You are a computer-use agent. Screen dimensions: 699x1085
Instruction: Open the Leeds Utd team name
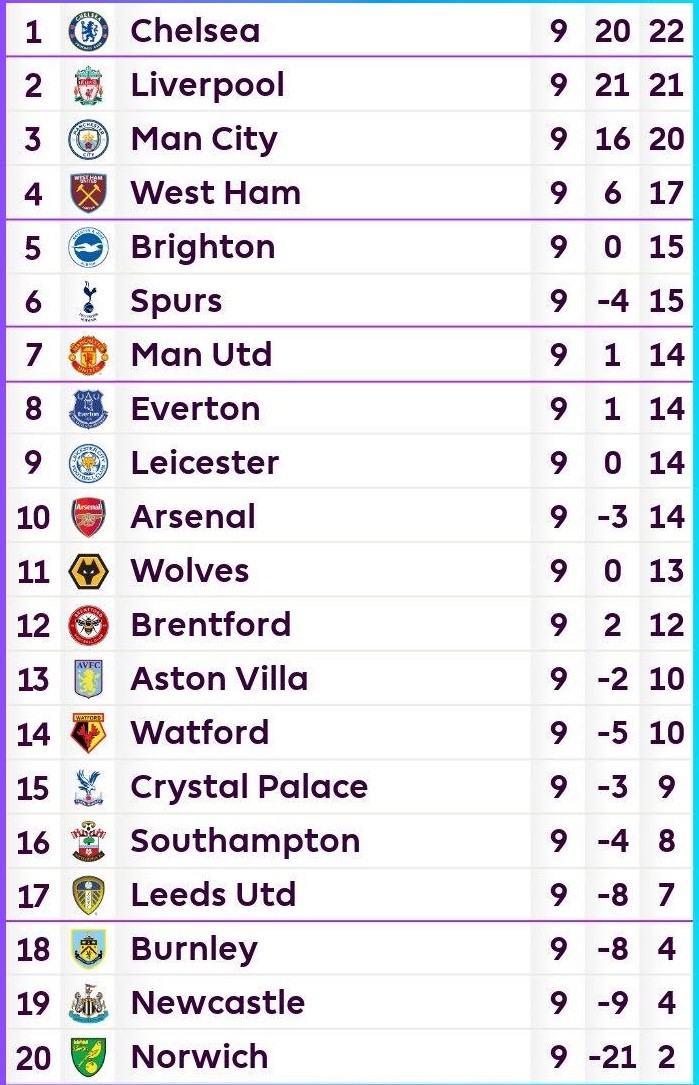tap(213, 895)
